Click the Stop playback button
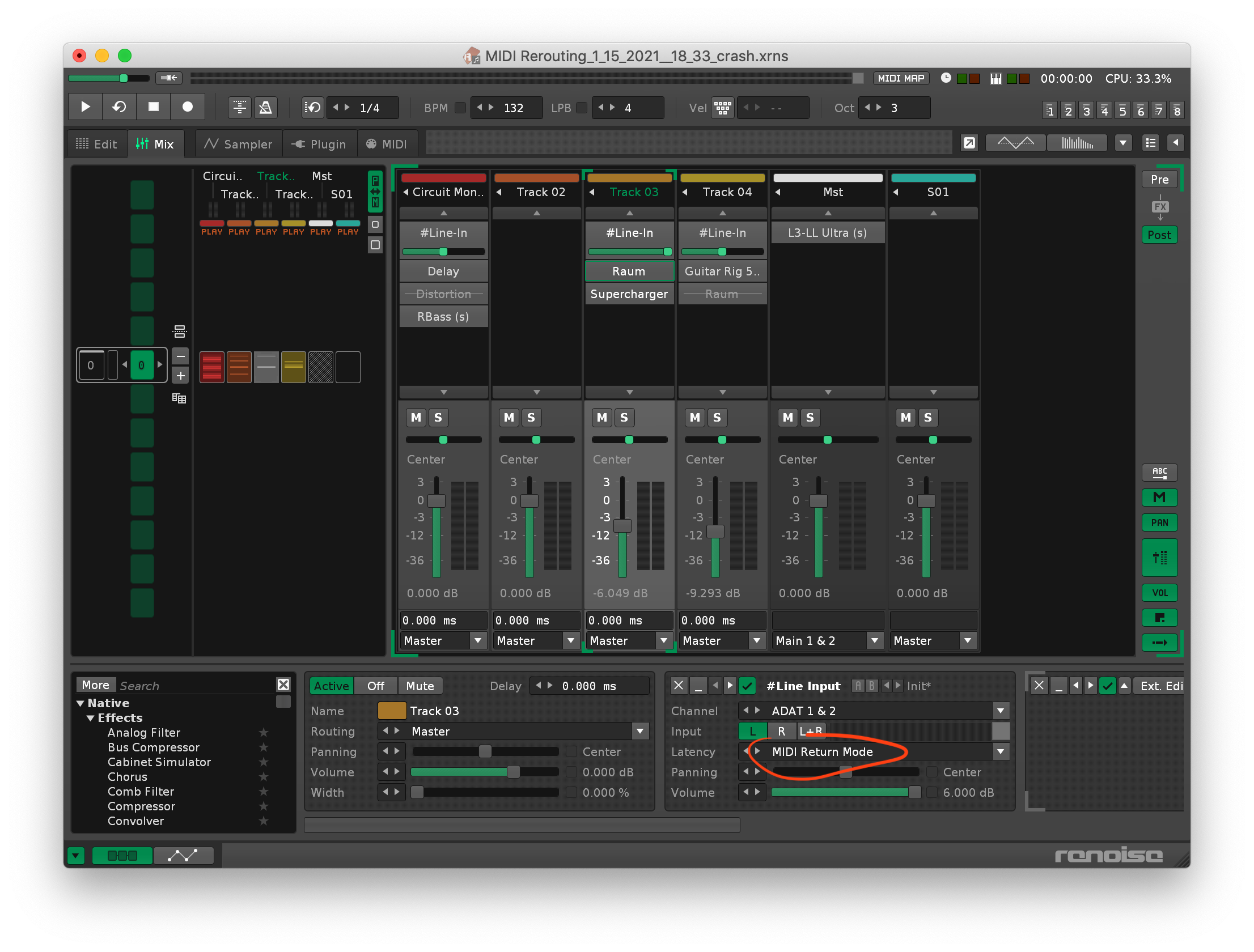Image resolution: width=1254 pixels, height=952 pixels. point(153,107)
